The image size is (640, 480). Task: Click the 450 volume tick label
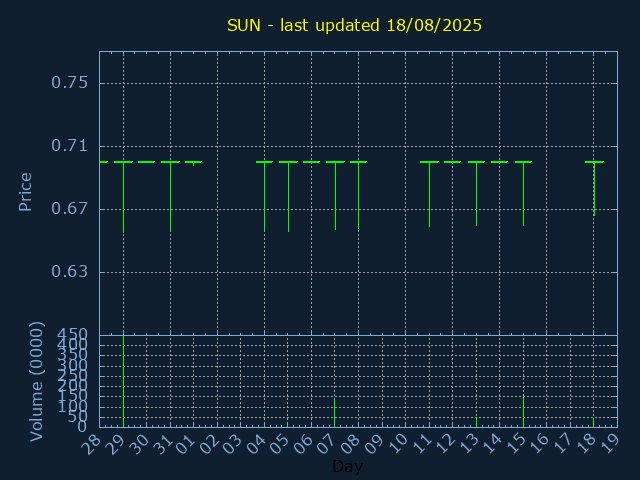72,335
